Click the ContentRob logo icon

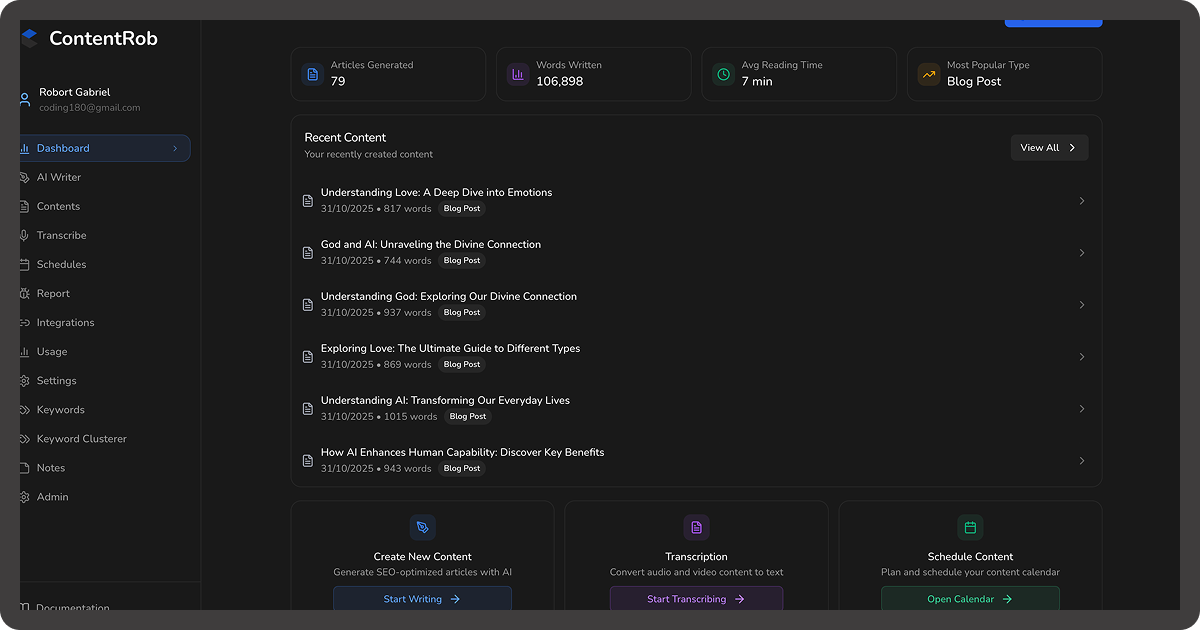[30, 37]
